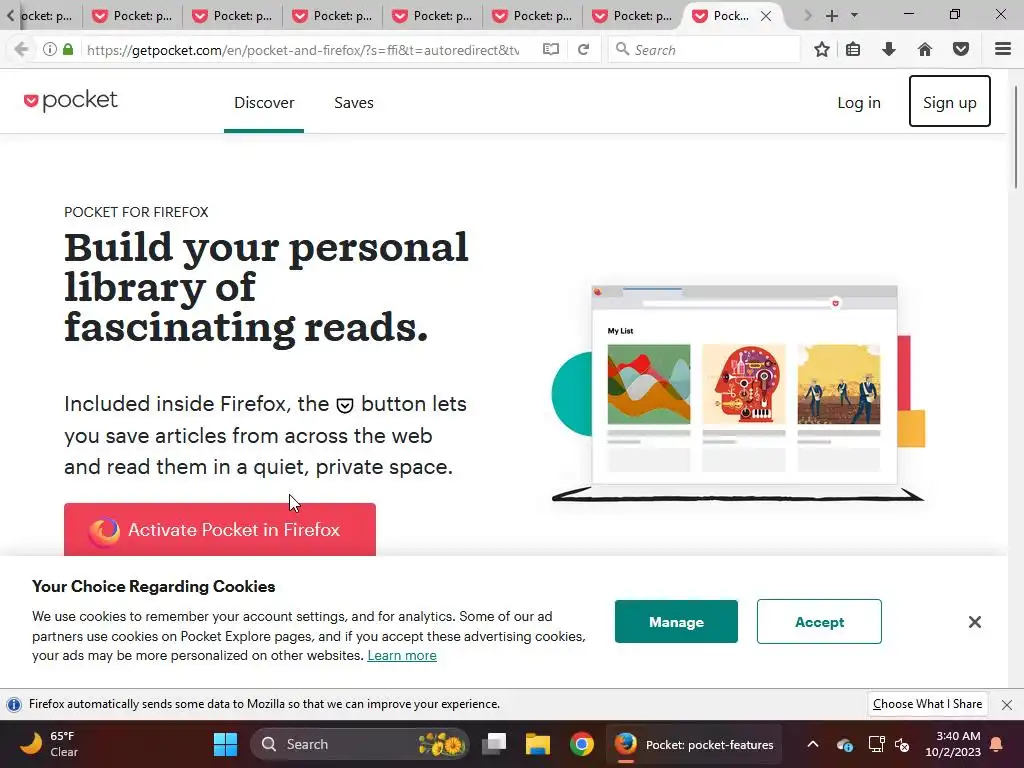Close the Firefox data notification bar
1024x768 pixels.
pos(1007,705)
